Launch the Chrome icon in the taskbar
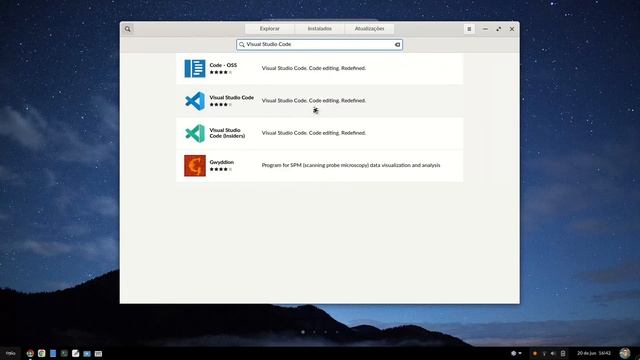 41,353
